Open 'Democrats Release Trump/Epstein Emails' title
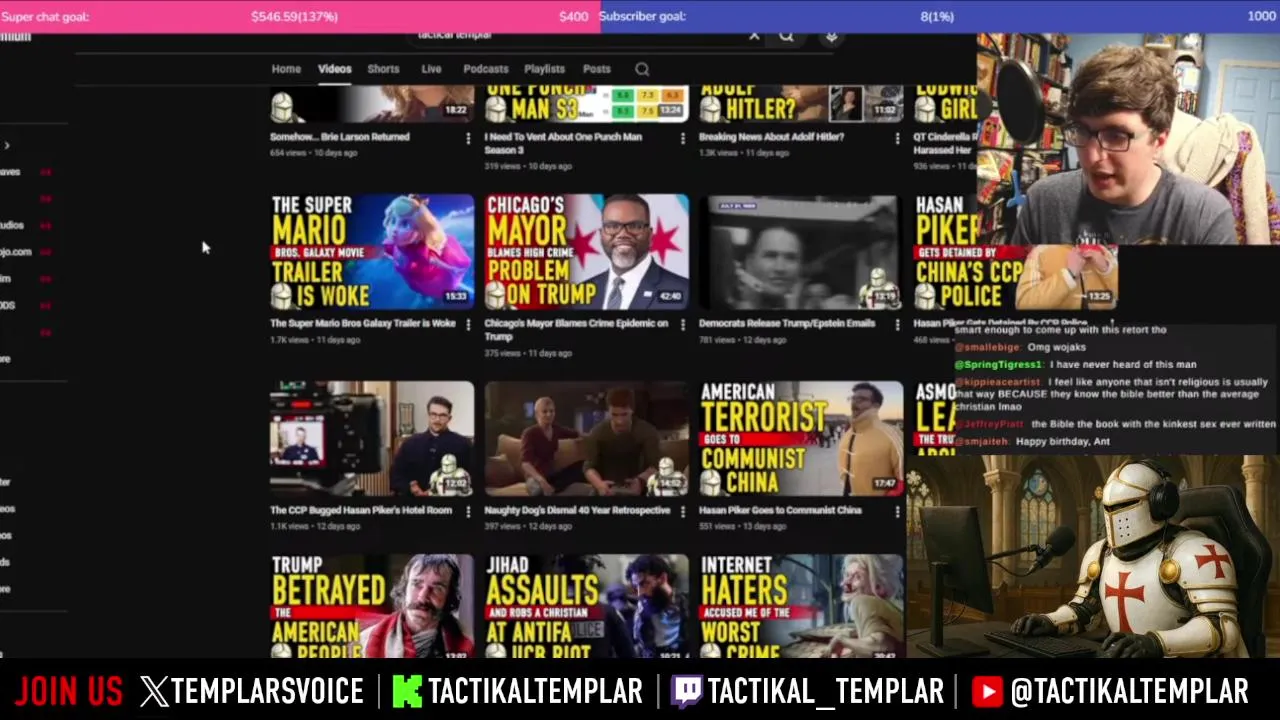Screen dimensions: 1280x720 pos(787,324)
